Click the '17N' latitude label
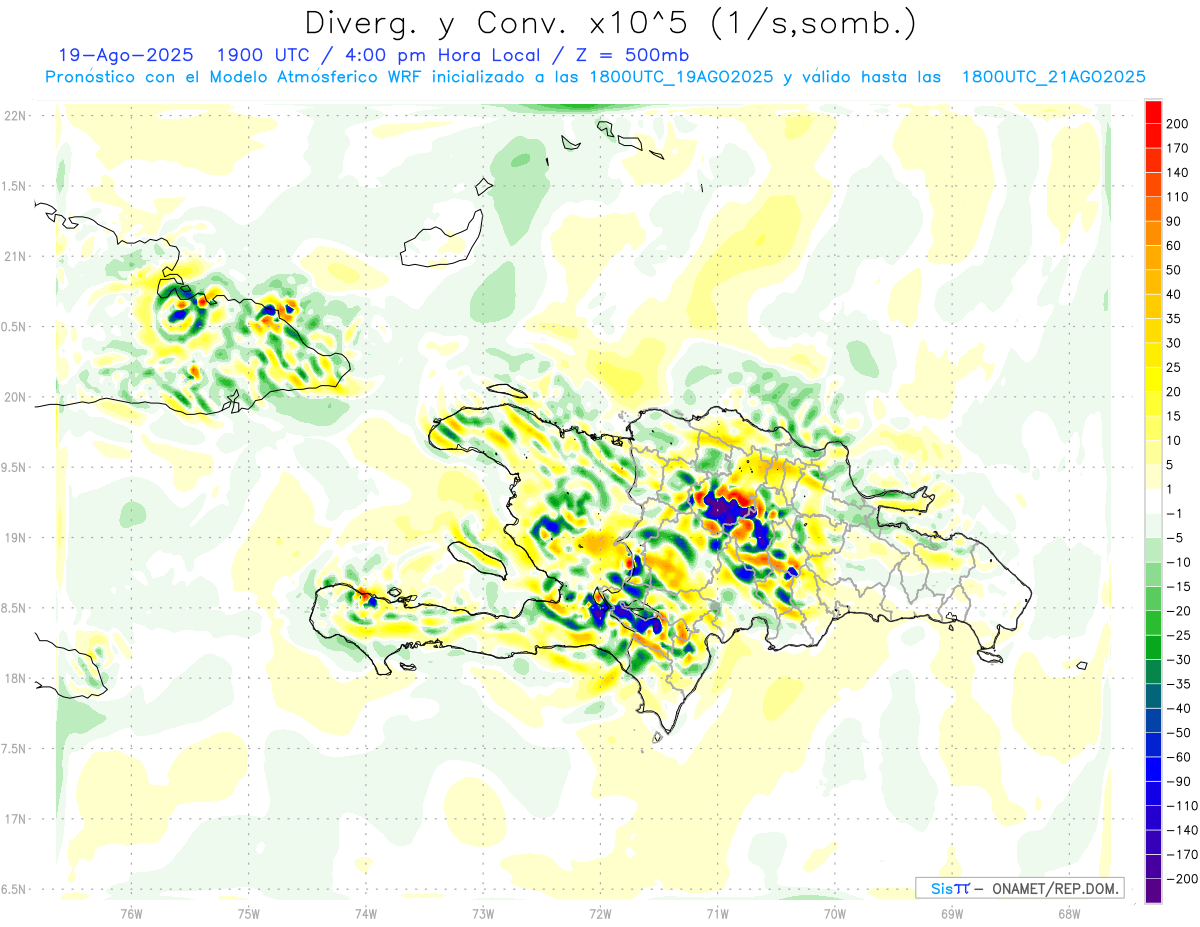The width and height of the screenshot is (1200, 927). tap(15, 819)
